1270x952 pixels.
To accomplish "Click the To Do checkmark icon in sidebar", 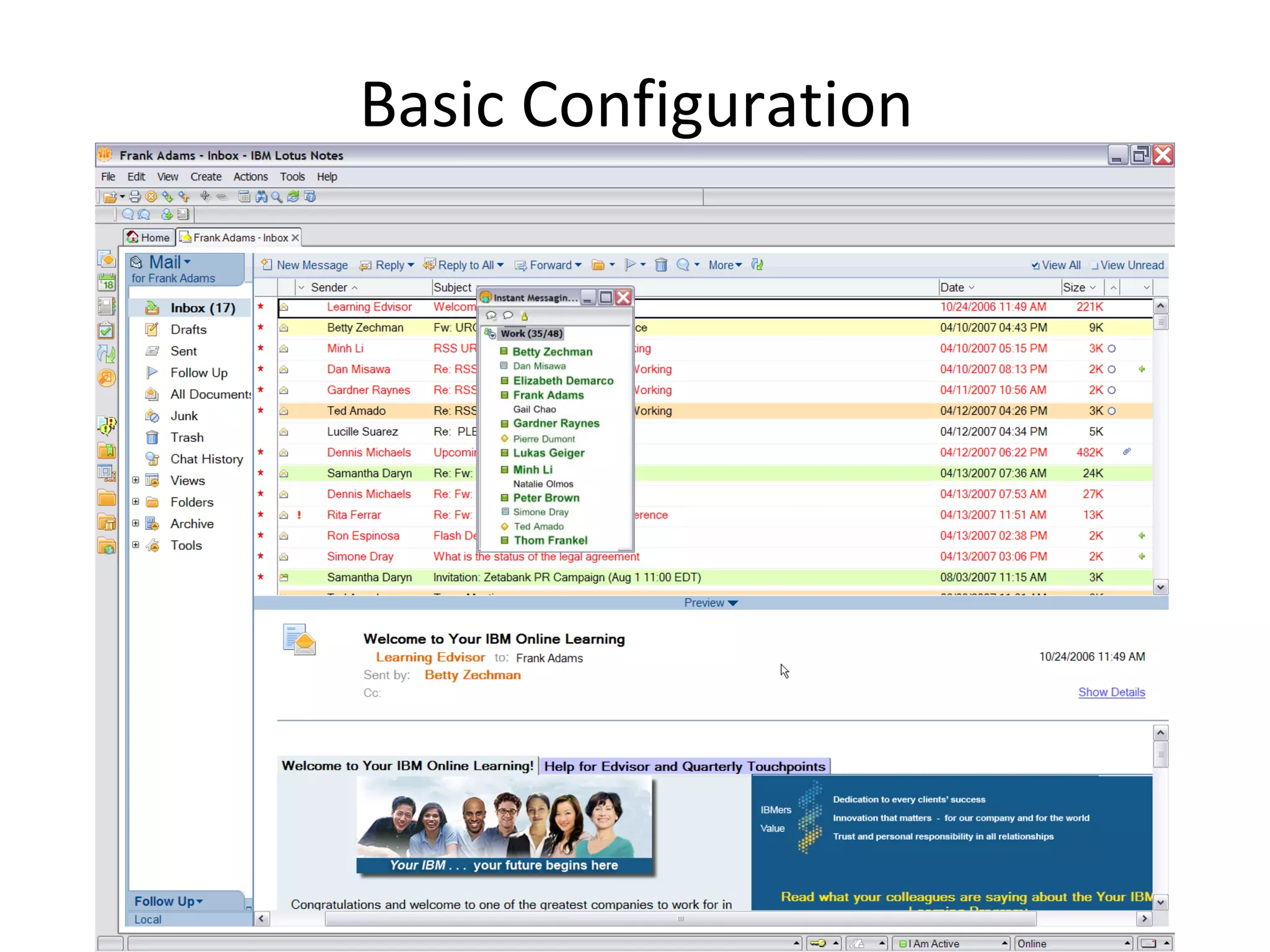I will (107, 330).
